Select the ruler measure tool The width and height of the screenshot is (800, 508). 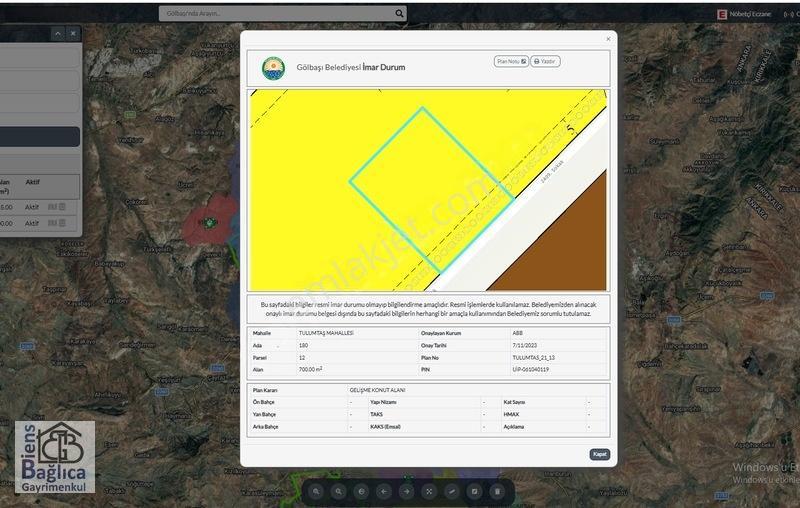coord(452,492)
